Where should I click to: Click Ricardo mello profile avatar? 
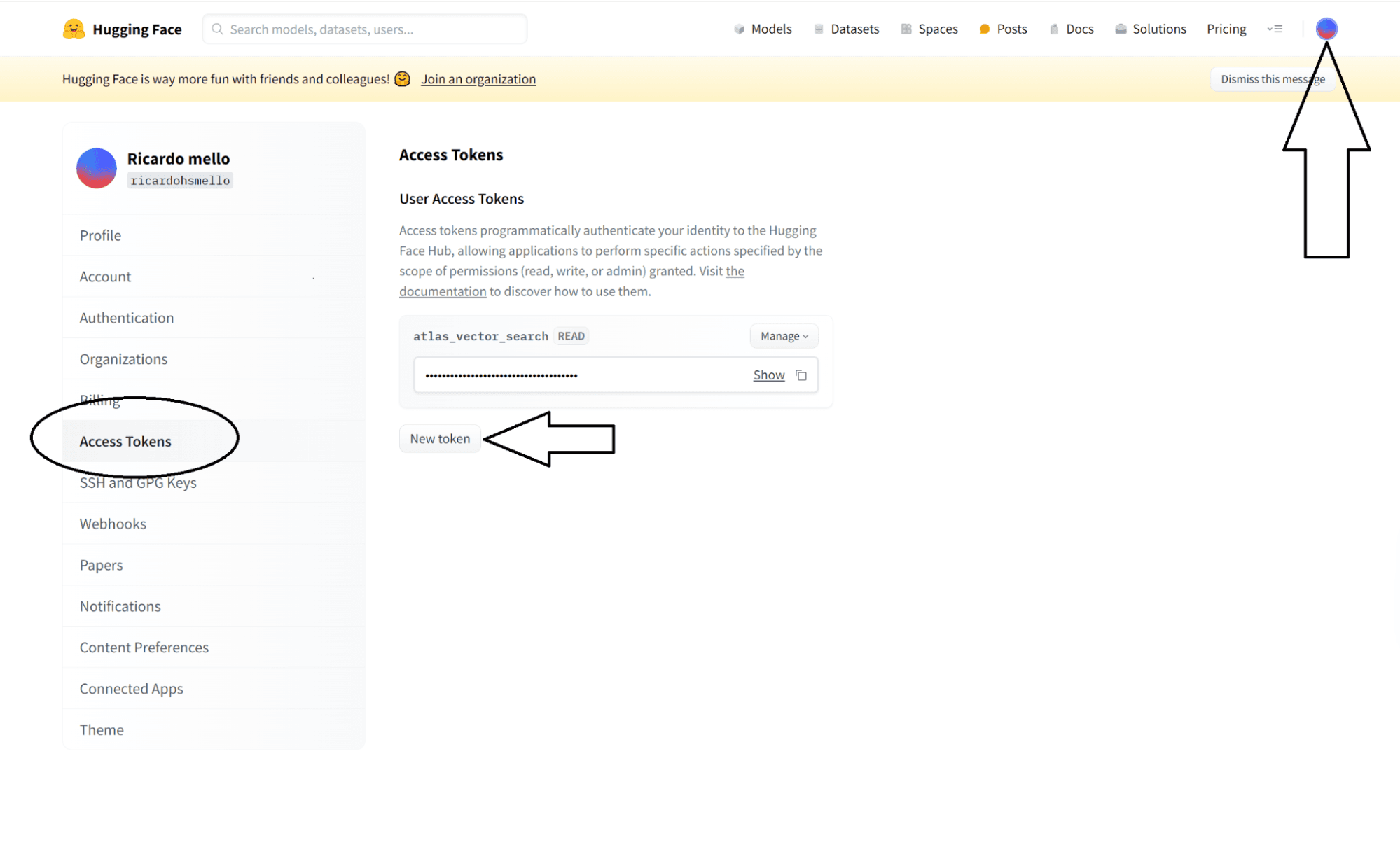click(97, 168)
